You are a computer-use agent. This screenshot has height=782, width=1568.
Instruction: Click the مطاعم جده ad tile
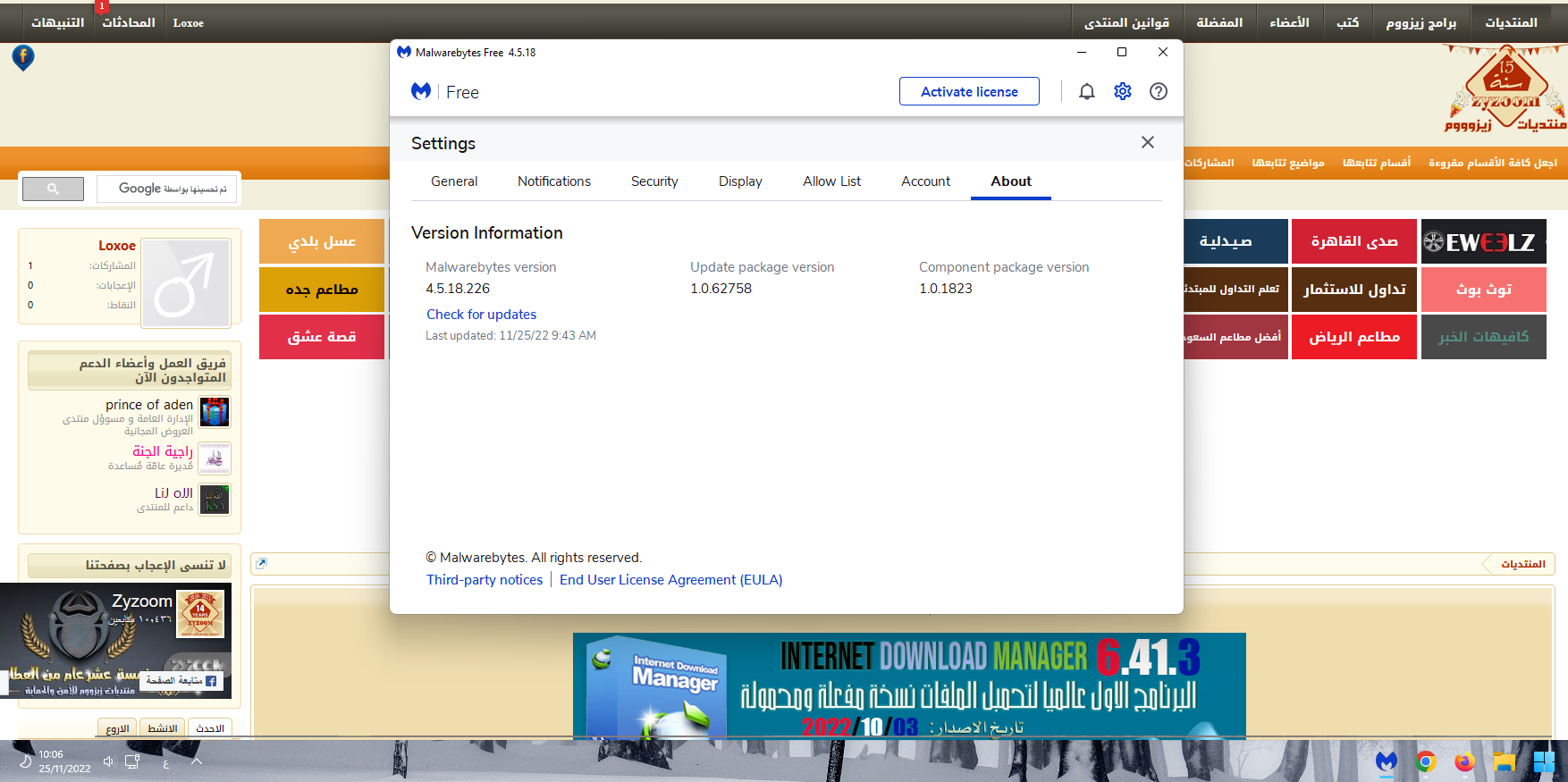(322, 290)
